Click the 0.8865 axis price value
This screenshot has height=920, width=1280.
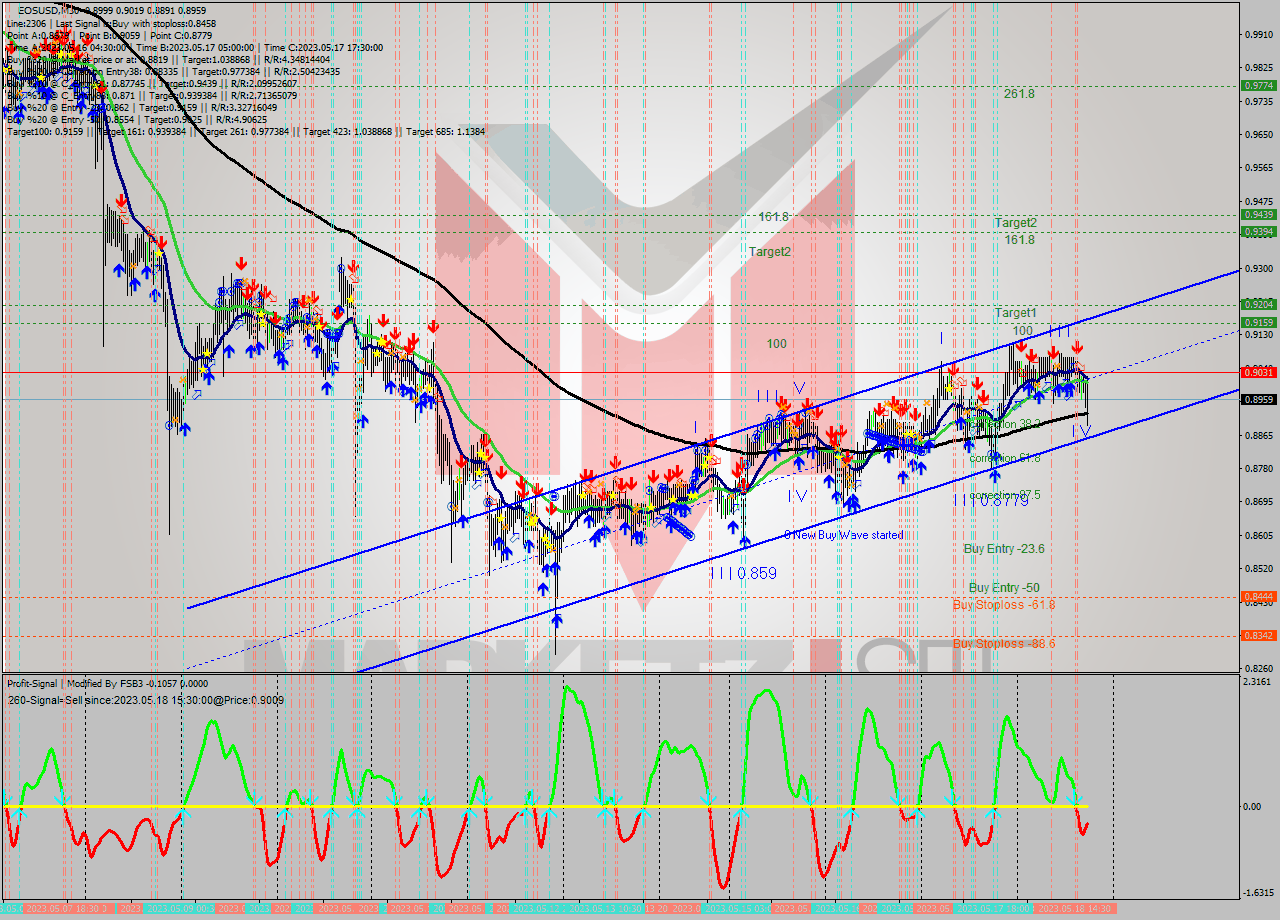[x=1257, y=436]
